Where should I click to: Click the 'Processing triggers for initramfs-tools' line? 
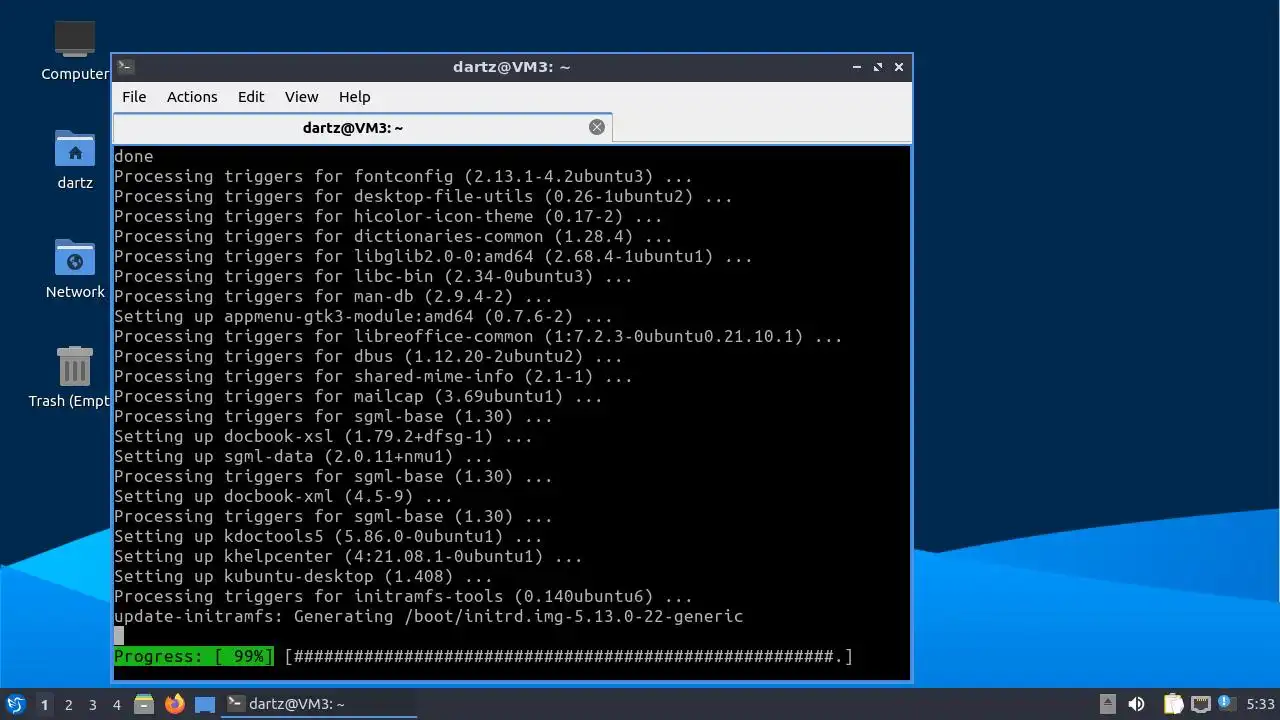403,596
